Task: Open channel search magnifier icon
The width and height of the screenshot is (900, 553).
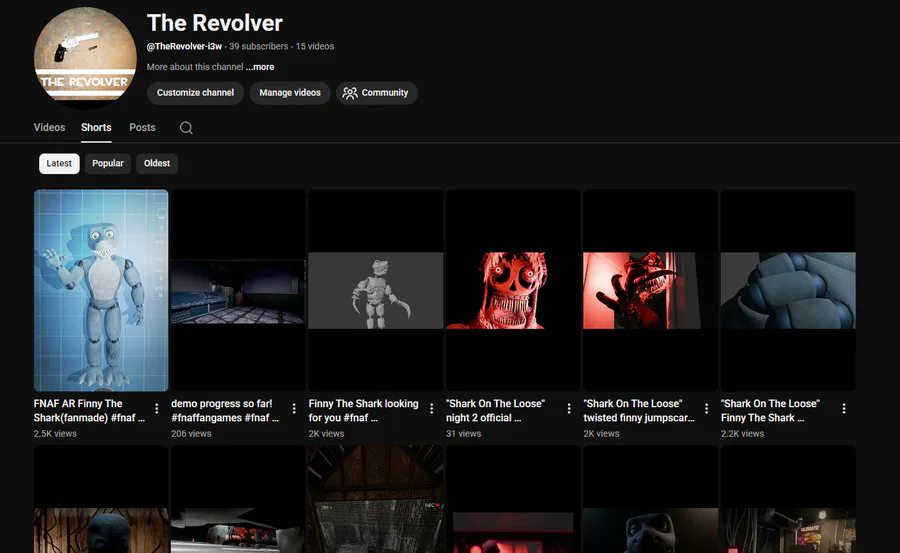Action: [186, 127]
